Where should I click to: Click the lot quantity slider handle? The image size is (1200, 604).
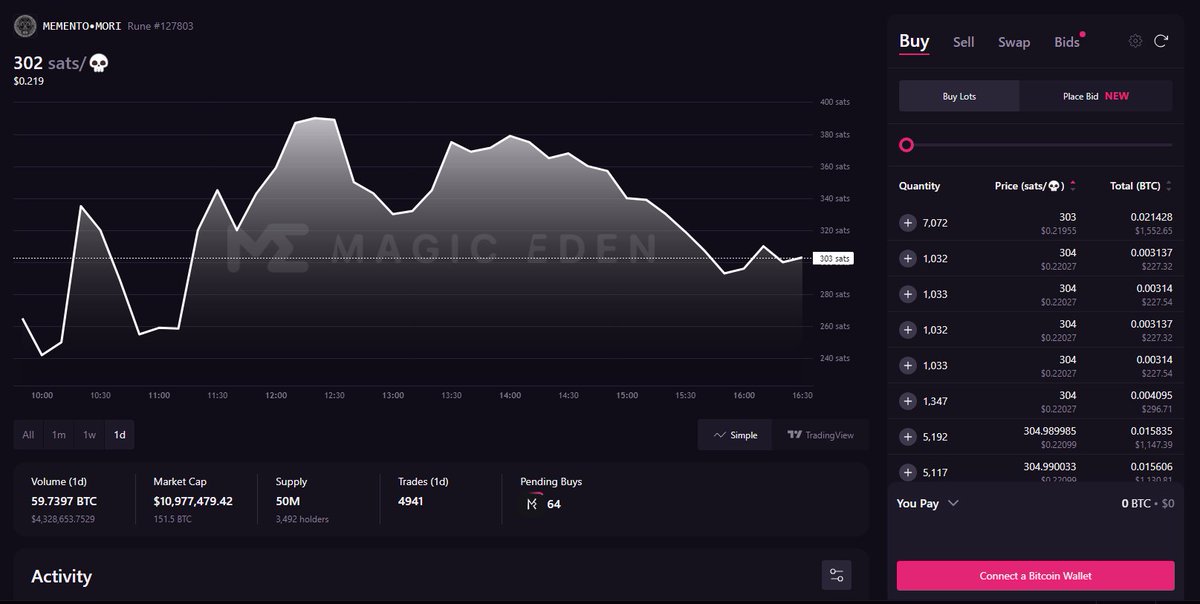coord(906,145)
